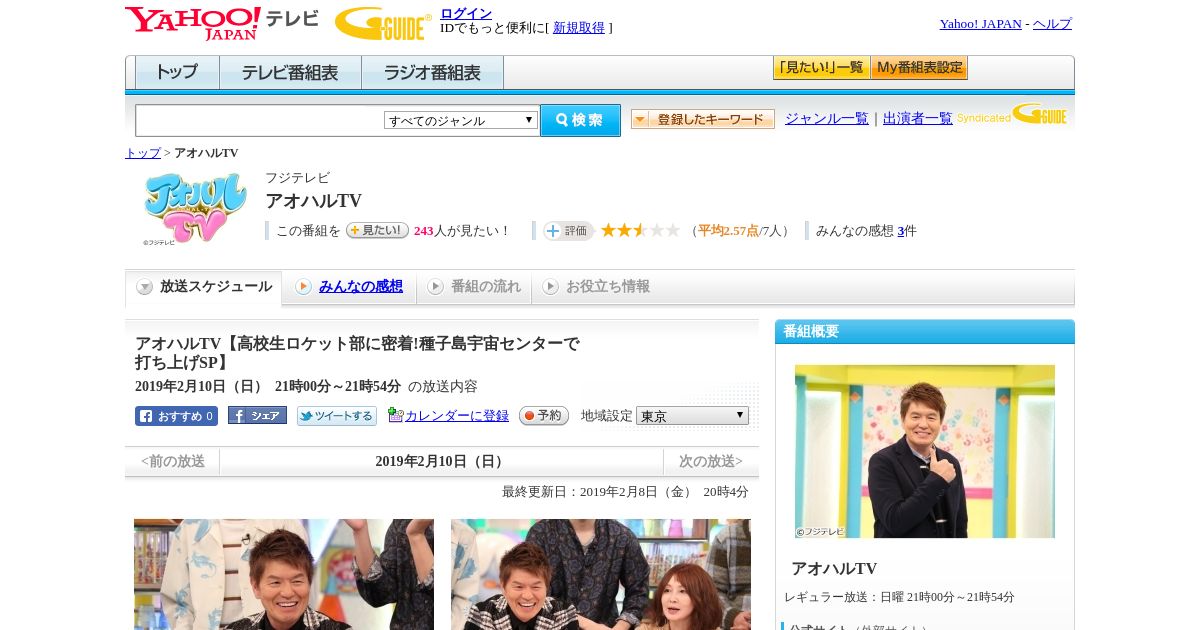
Task: Go to <前の放送 previous broadcast
Action: point(173,462)
